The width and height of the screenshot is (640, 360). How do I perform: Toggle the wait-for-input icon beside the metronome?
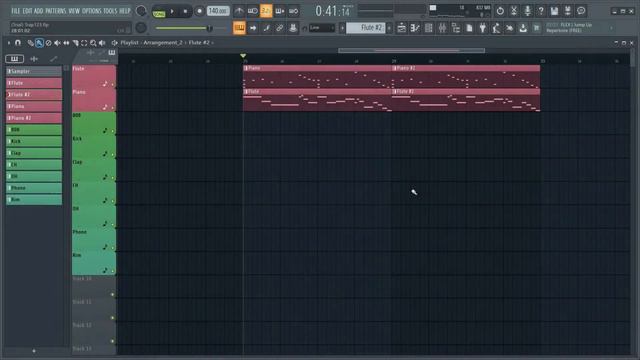252,11
